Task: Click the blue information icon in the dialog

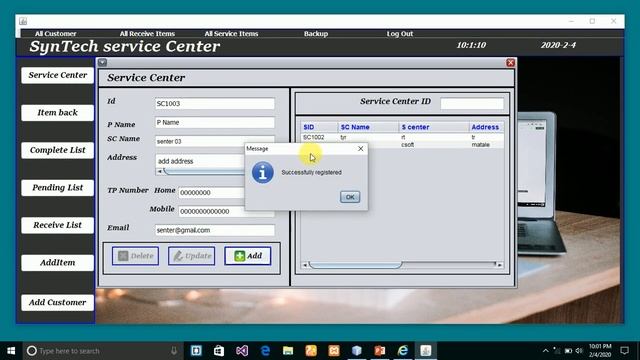Action: point(262,172)
